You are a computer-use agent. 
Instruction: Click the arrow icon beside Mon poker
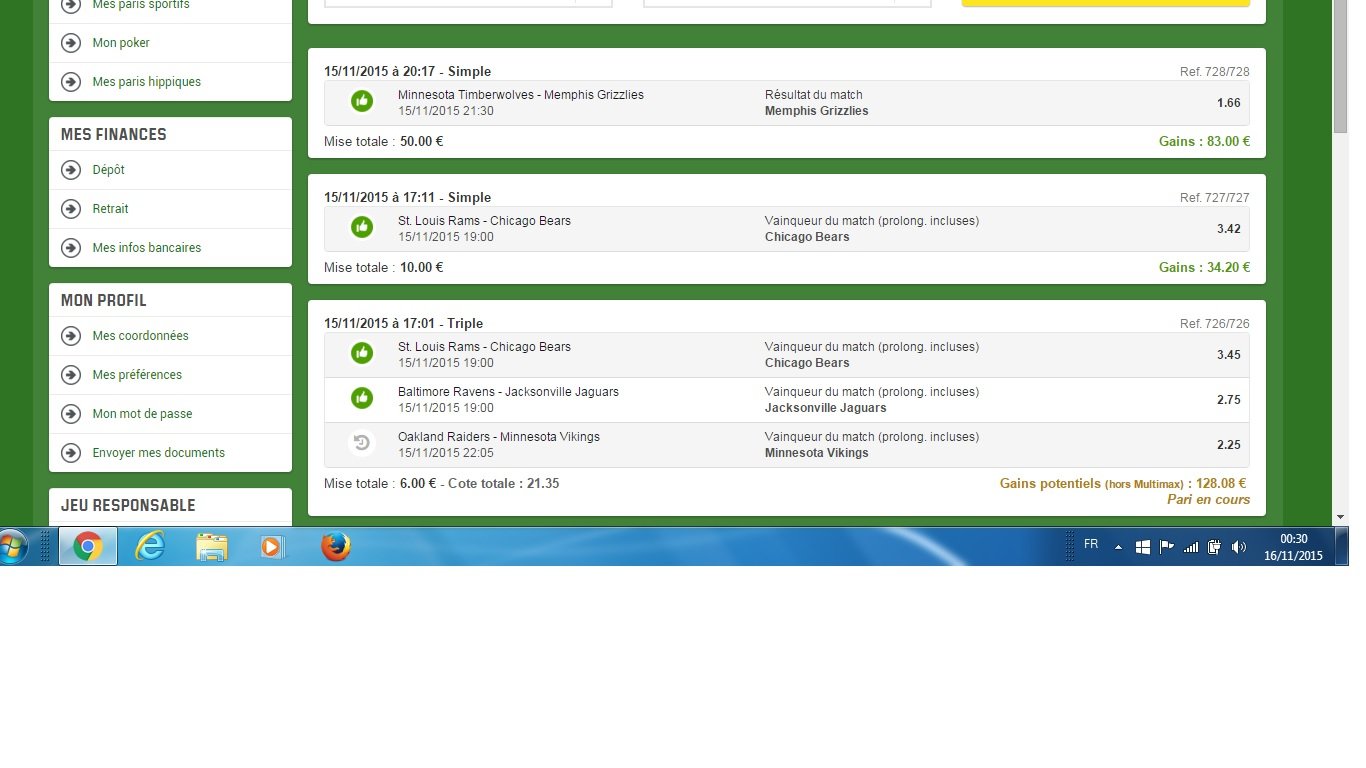coord(71,43)
